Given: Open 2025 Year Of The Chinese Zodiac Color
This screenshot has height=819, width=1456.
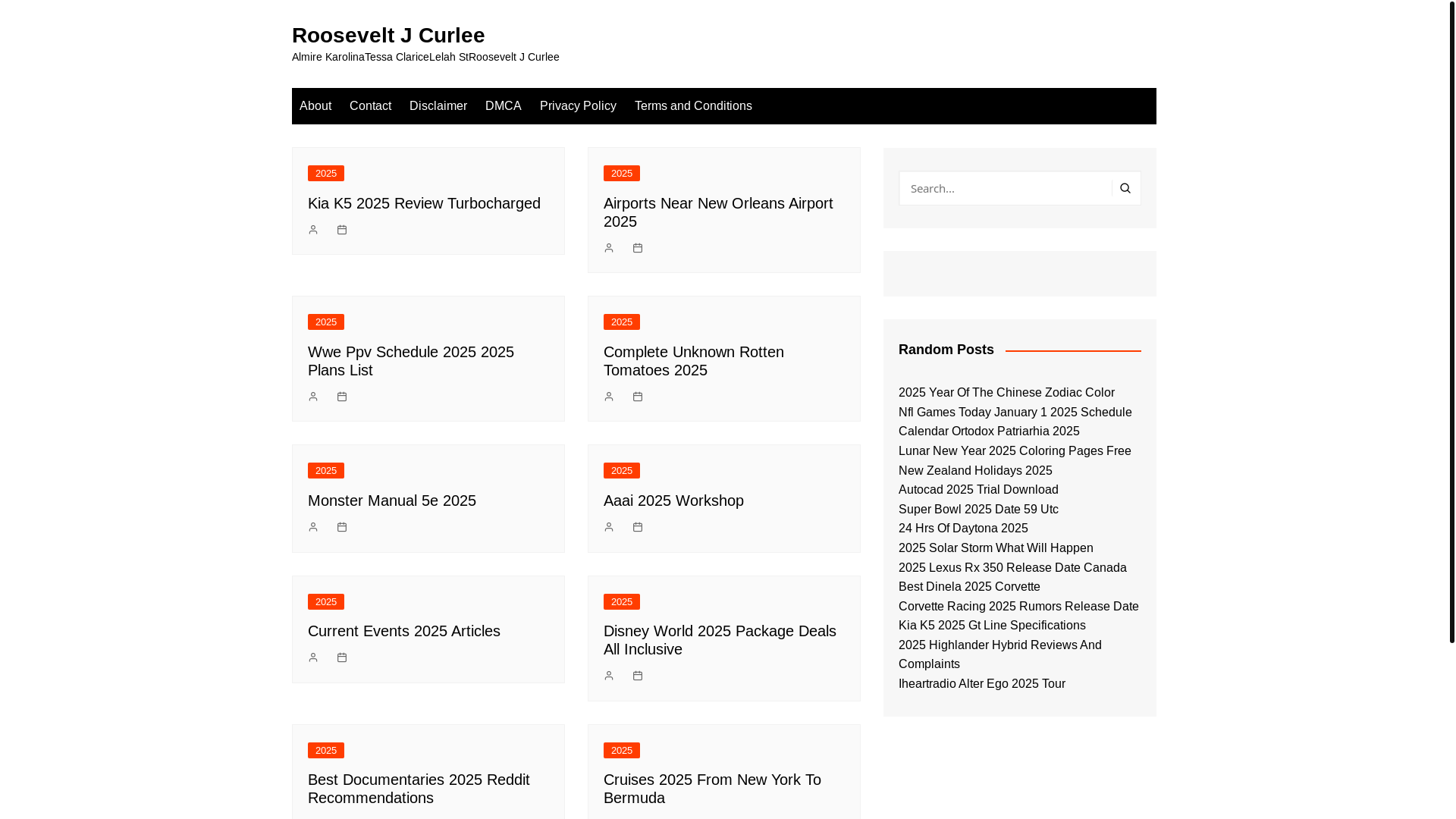Looking at the screenshot, I should point(1006,393).
